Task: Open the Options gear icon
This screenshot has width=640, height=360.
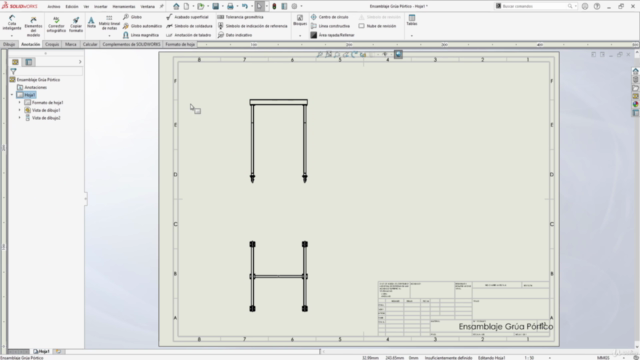Action: click(x=294, y=6)
